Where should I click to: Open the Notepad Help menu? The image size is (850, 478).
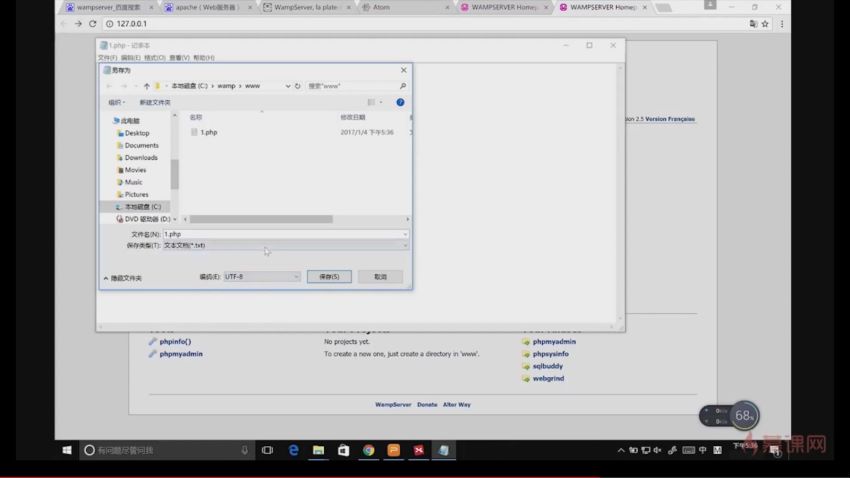pyautogui.click(x=204, y=57)
